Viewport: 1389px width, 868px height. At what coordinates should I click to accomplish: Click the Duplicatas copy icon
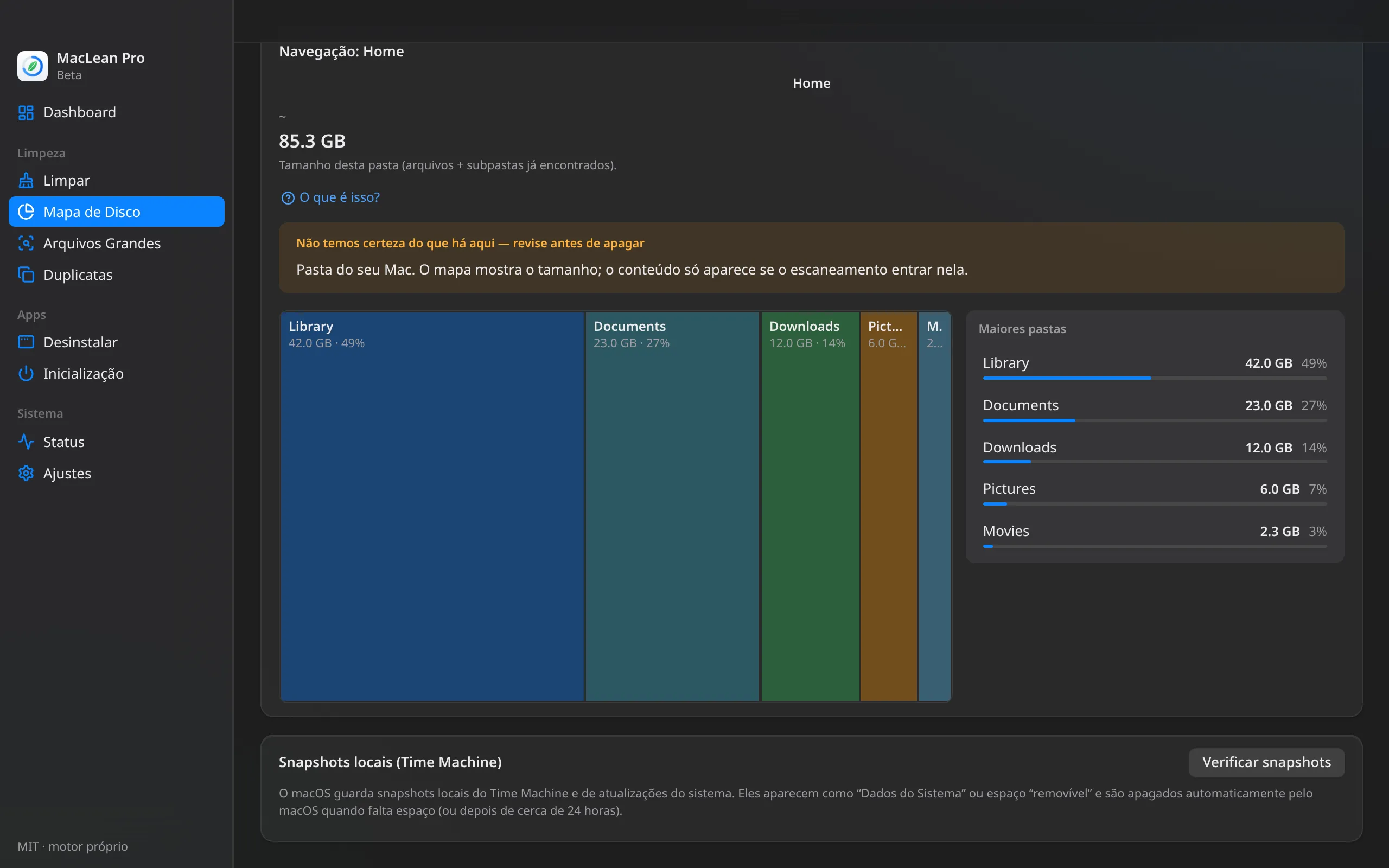point(26,275)
